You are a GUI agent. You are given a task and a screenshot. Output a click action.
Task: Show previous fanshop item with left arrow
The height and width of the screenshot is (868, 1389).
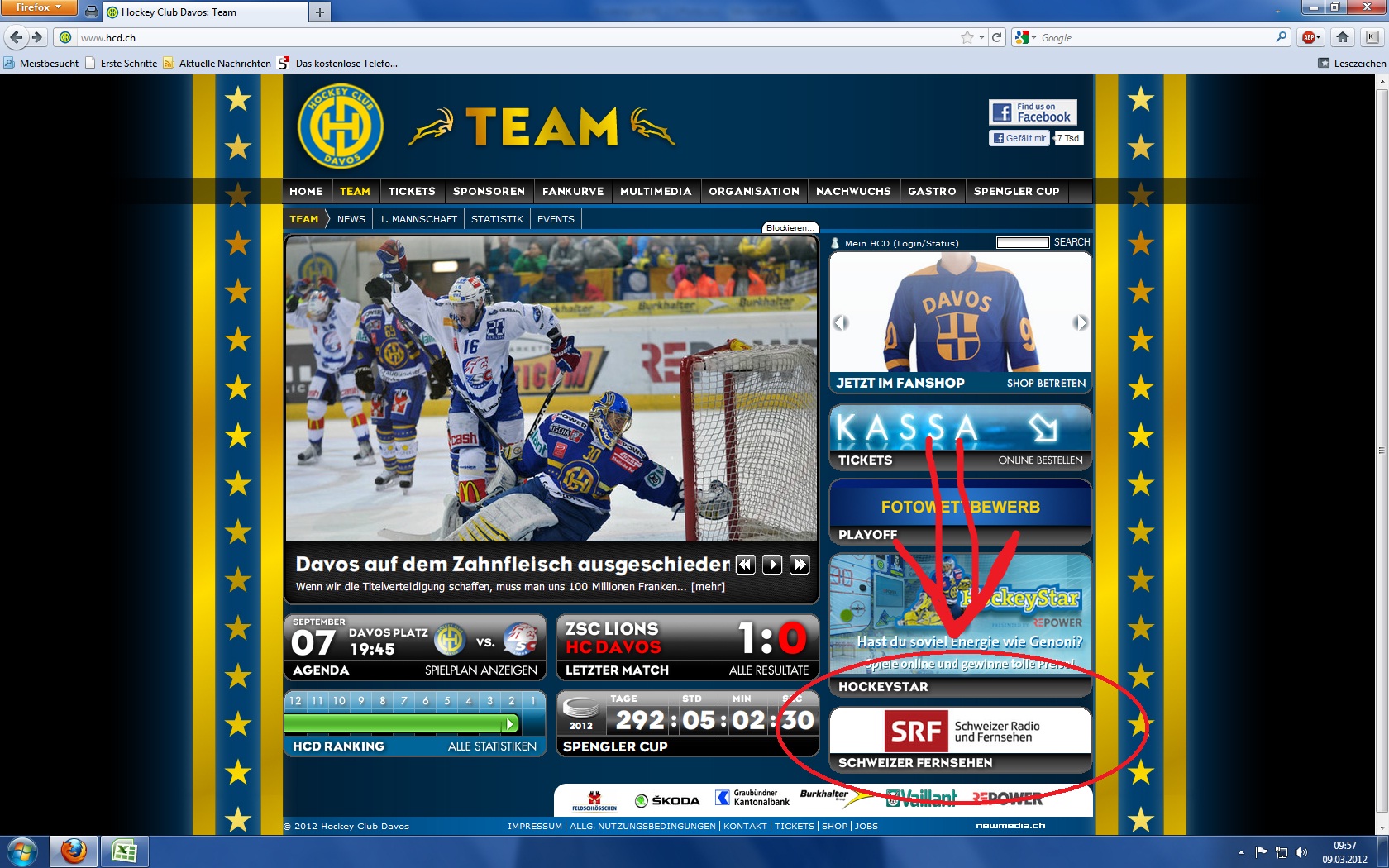coord(841,322)
